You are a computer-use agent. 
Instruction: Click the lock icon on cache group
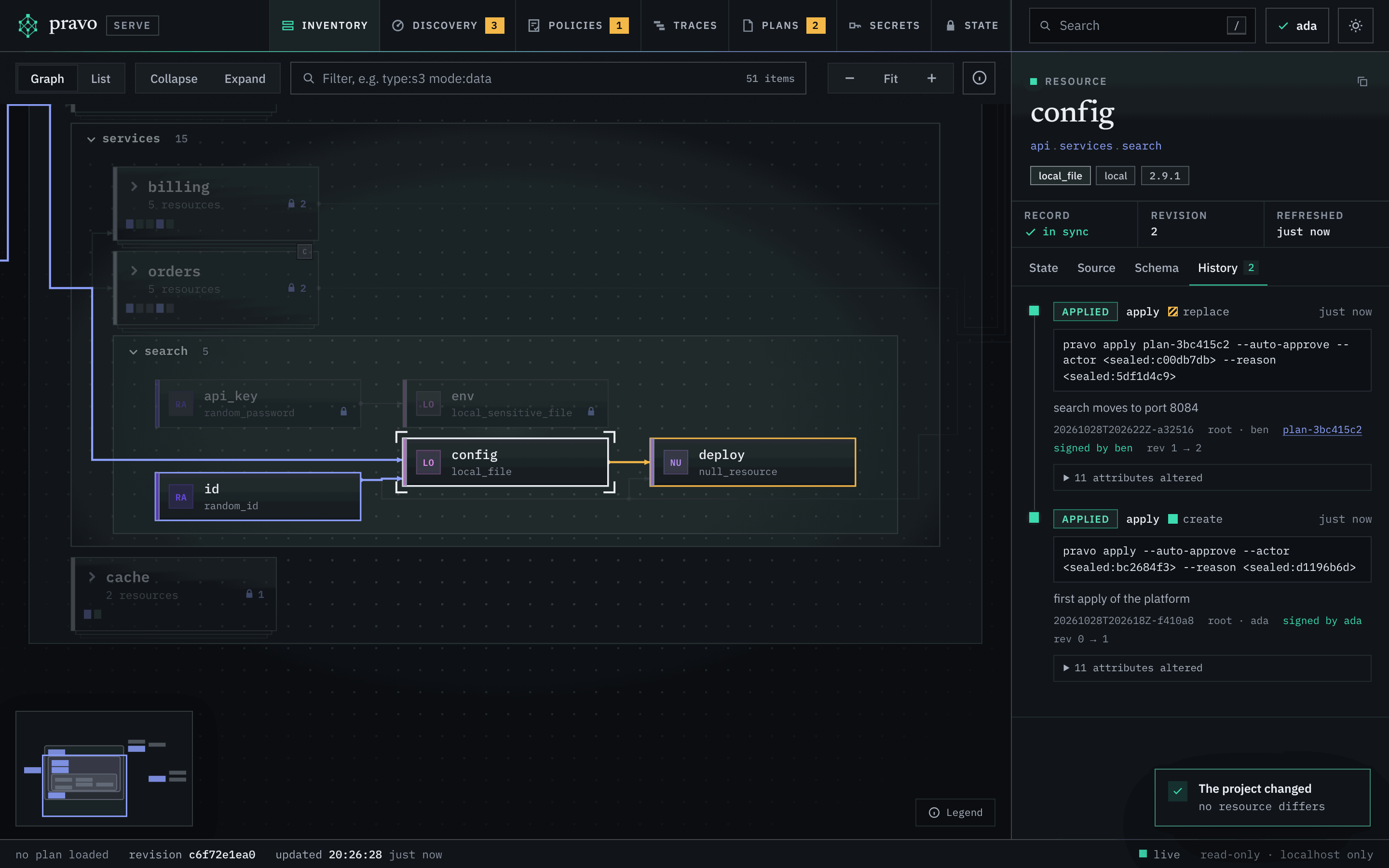249,594
